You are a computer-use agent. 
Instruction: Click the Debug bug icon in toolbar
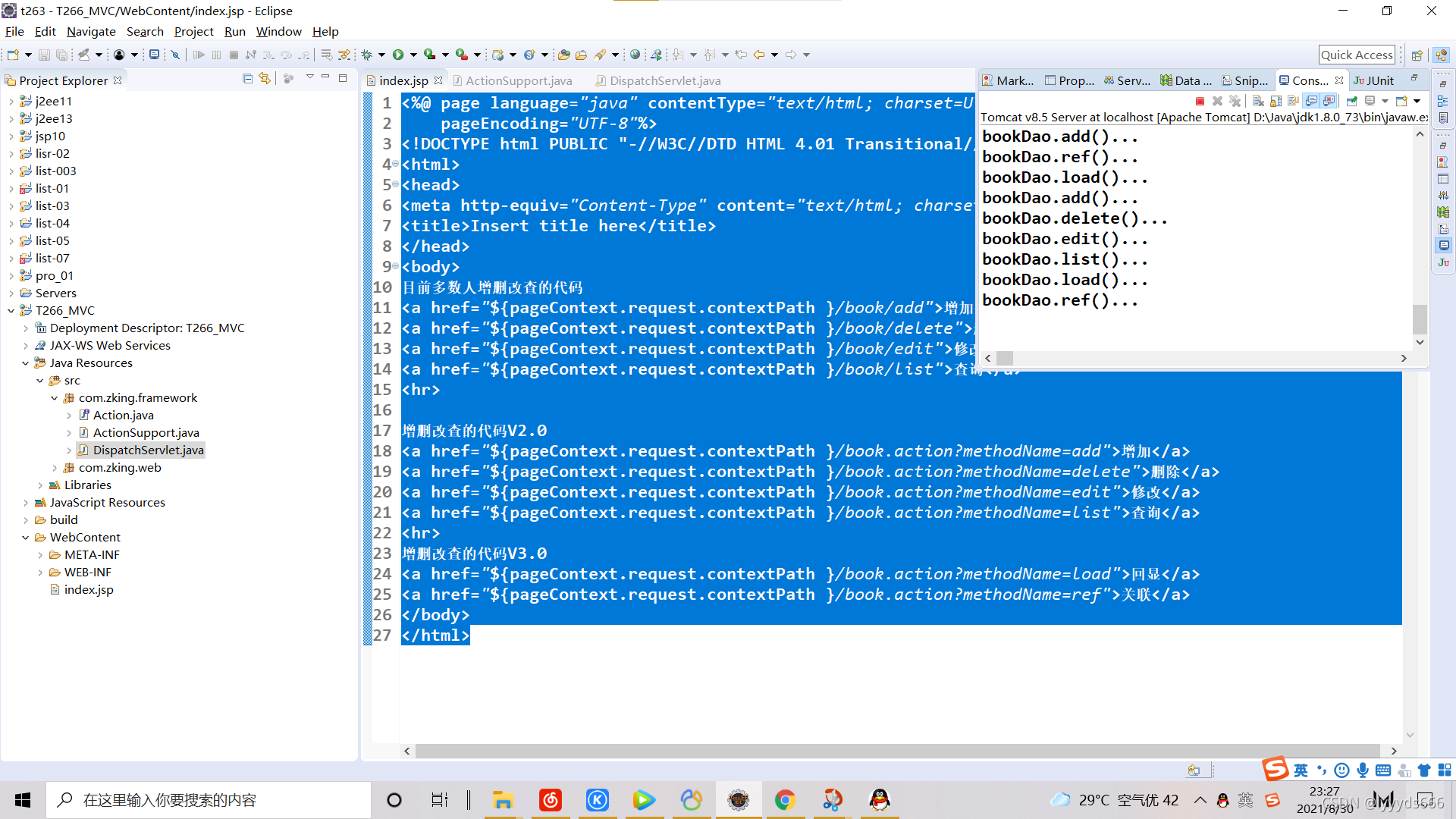(x=367, y=55)
